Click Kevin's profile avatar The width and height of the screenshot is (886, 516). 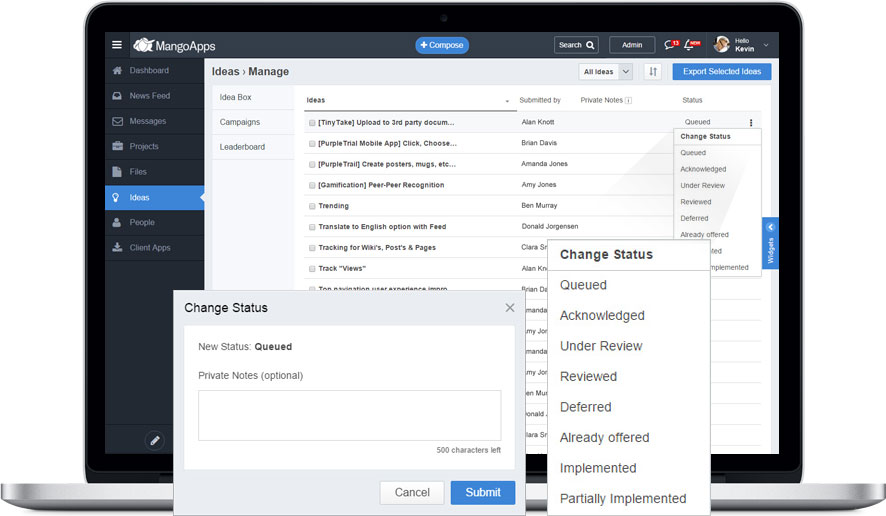(x=722, y=44)
